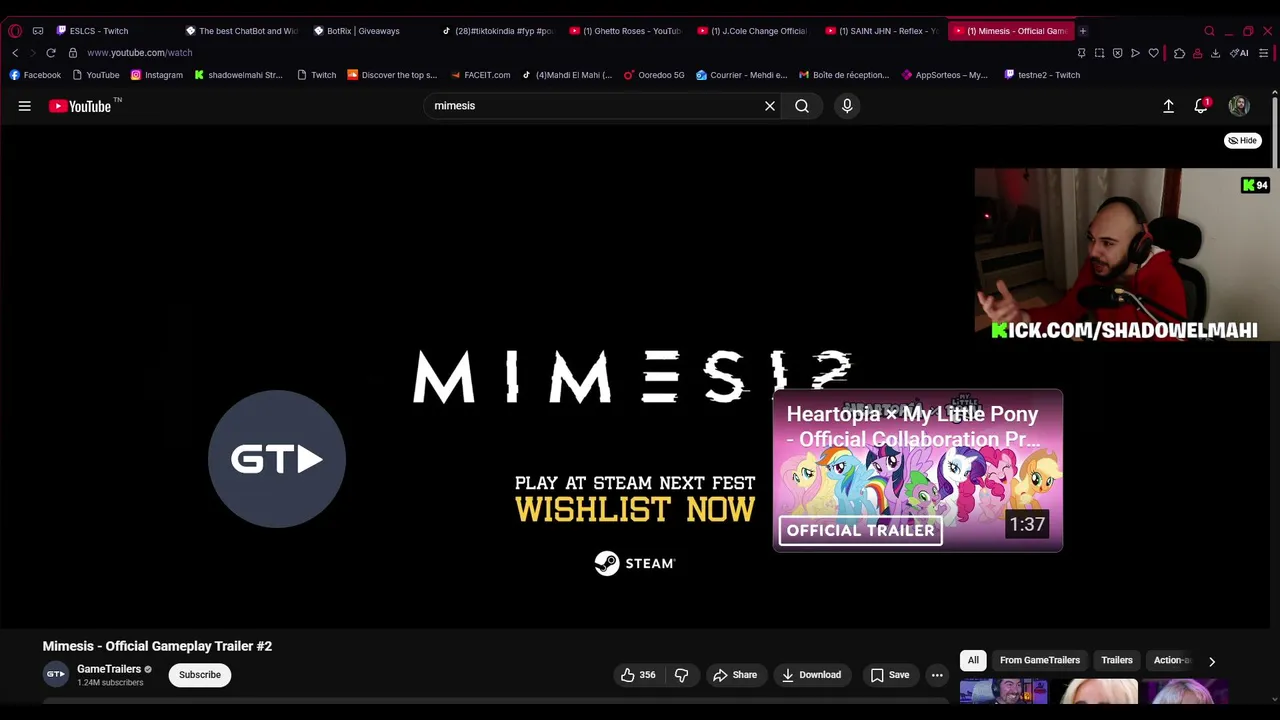
Task: Bookmark page with the heart icon
Action: coord(1153,53)
